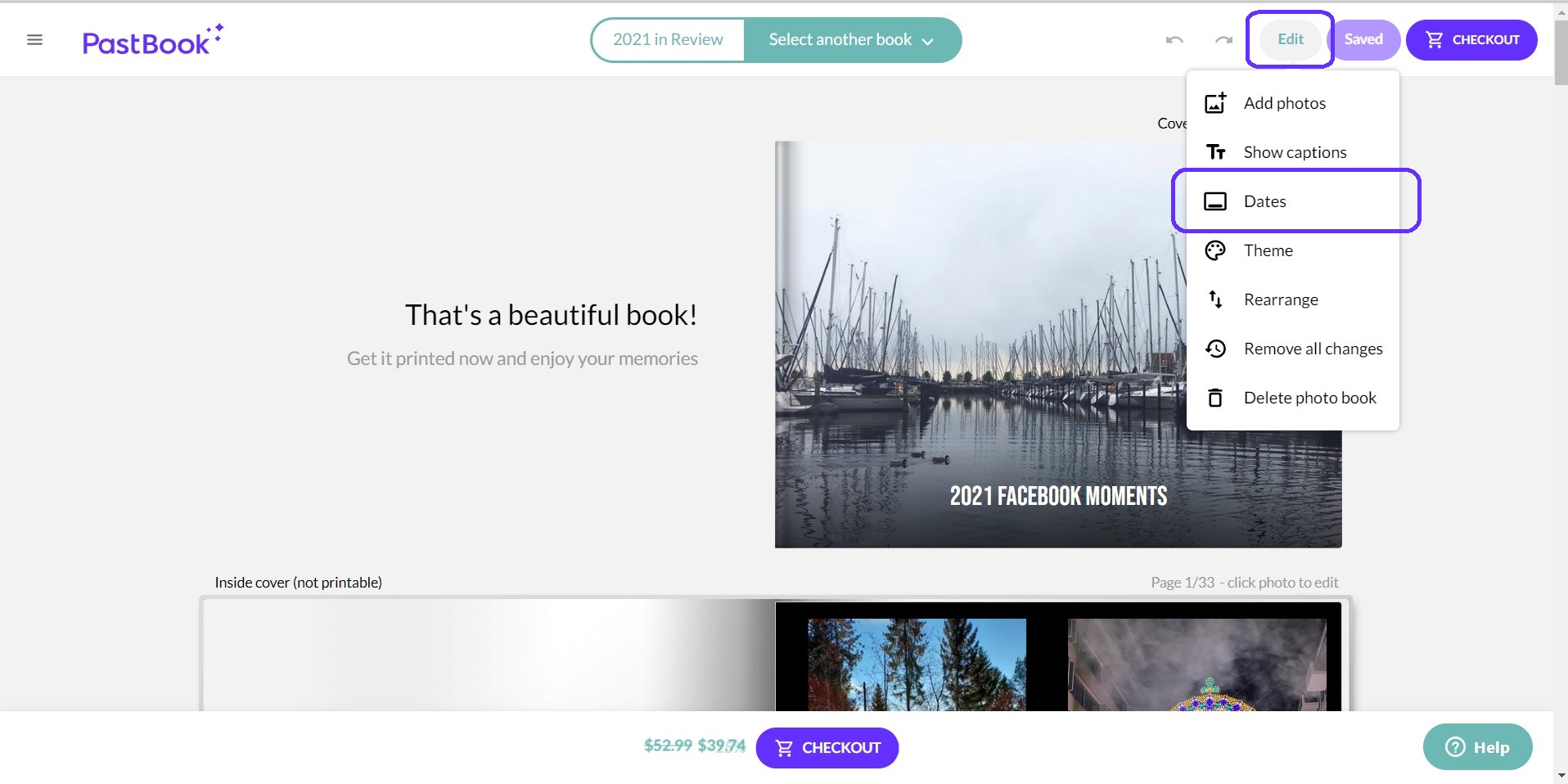This screenshot has height=784, width=1568.
Task: Click the bottom bar Checkout button
Action: point(827,748)
